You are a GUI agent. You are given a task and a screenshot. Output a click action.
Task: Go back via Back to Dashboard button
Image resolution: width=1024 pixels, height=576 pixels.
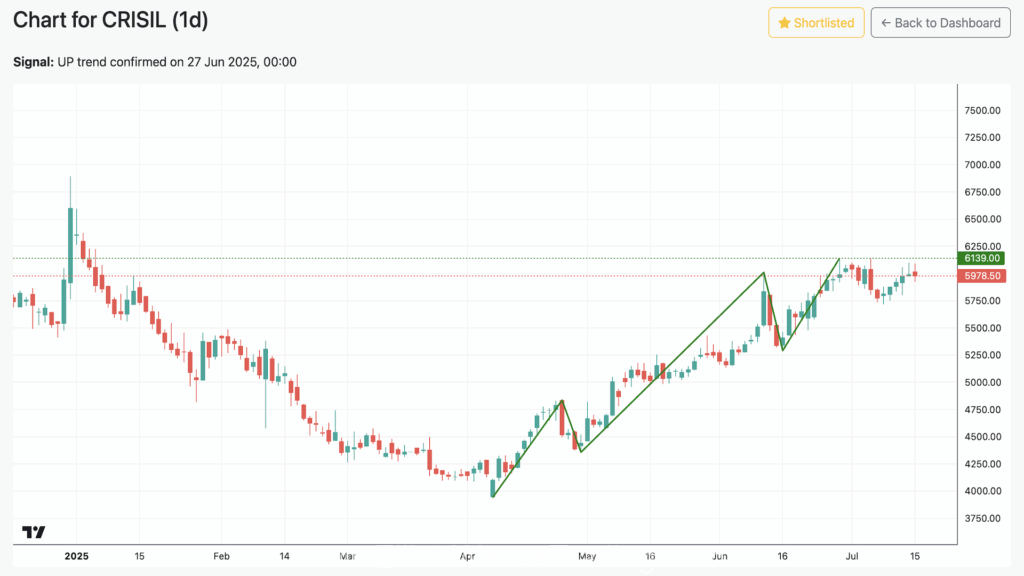[x=940, y=23]
